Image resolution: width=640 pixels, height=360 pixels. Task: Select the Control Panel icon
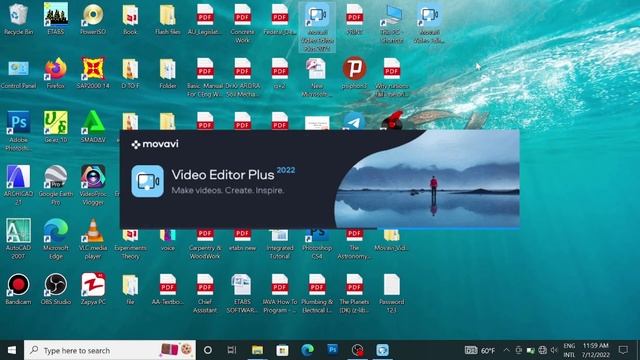[x=18, y=73]
